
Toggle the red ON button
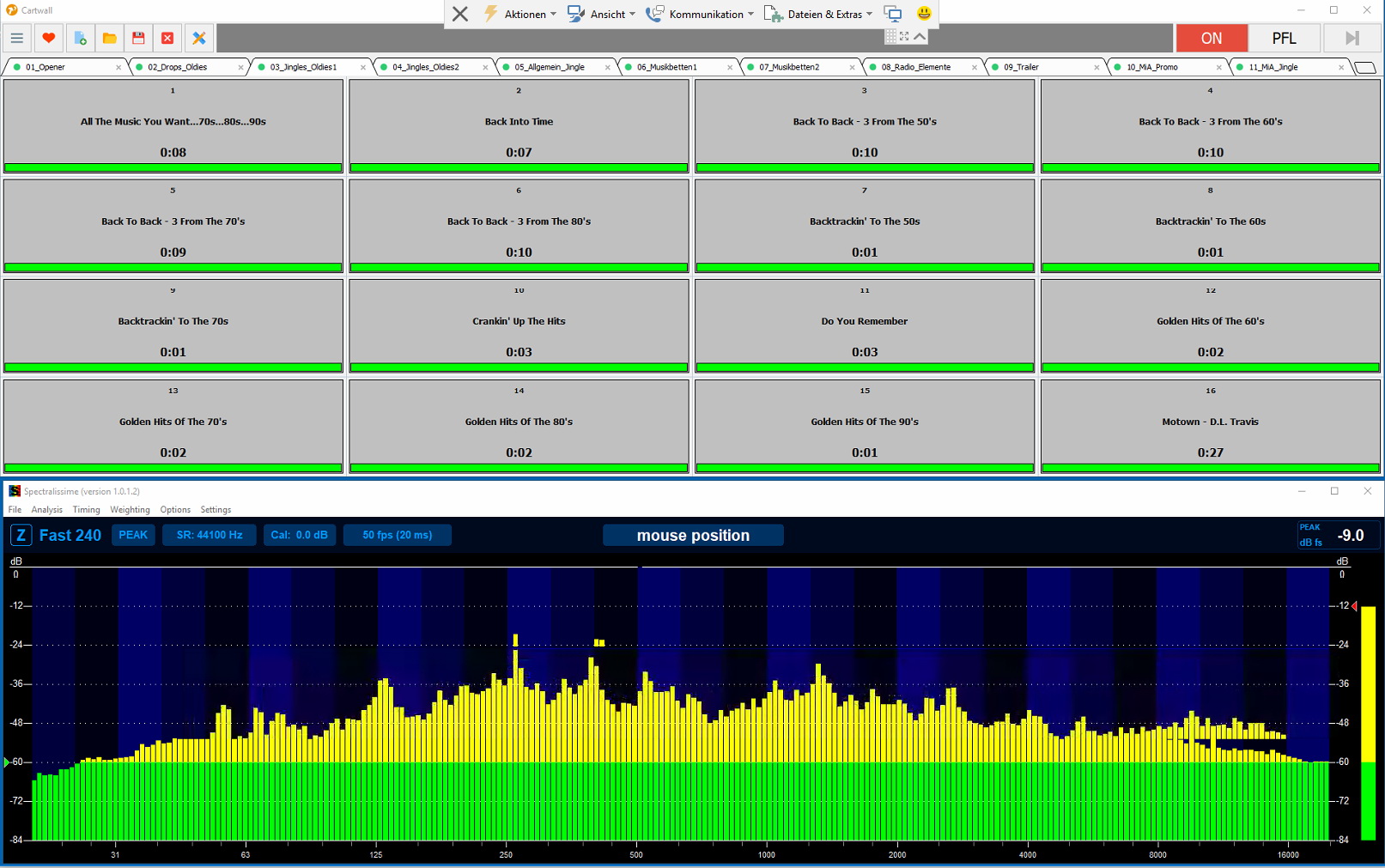point(1211,38)
